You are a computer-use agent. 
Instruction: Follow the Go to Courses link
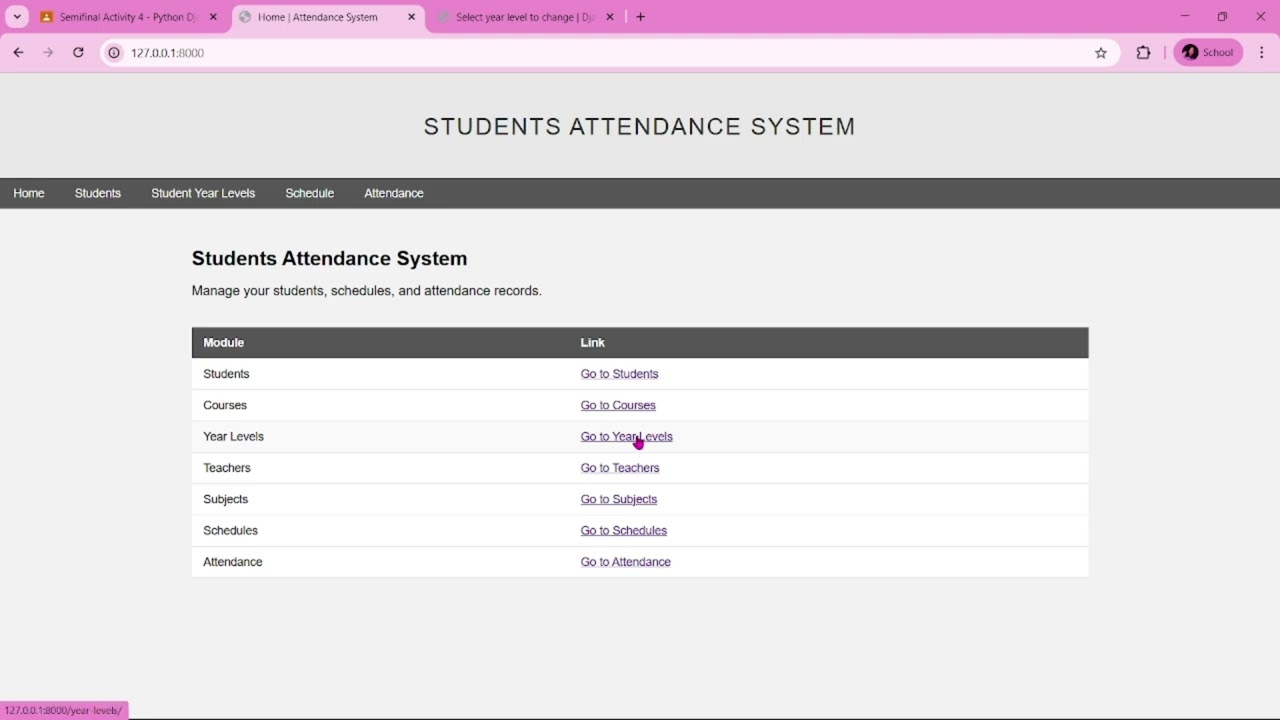pos(618,405)
